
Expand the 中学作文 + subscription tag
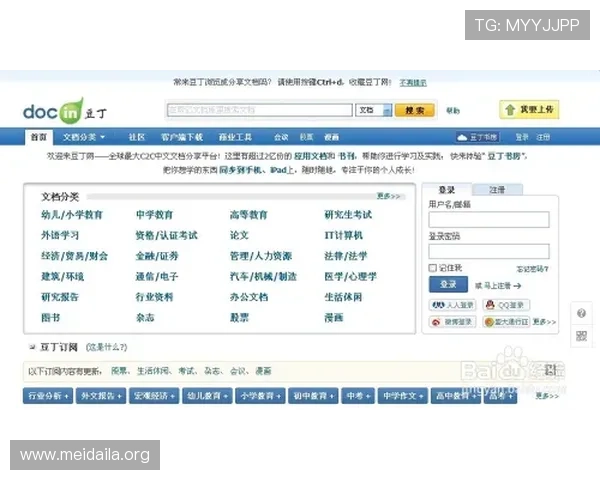tap(403, 396)
